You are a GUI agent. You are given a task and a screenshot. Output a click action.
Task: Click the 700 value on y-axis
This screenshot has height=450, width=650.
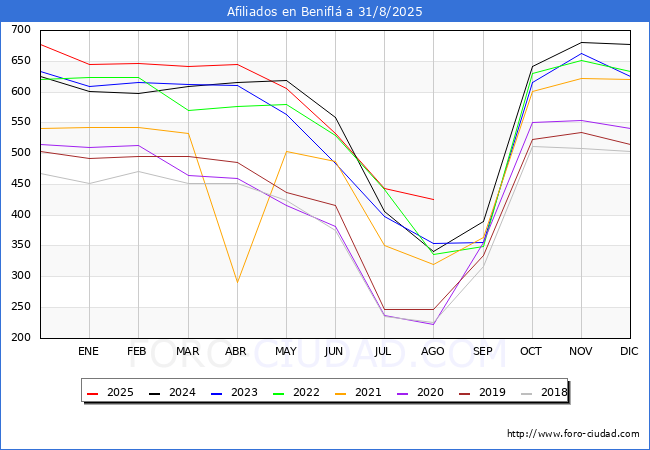19,30
